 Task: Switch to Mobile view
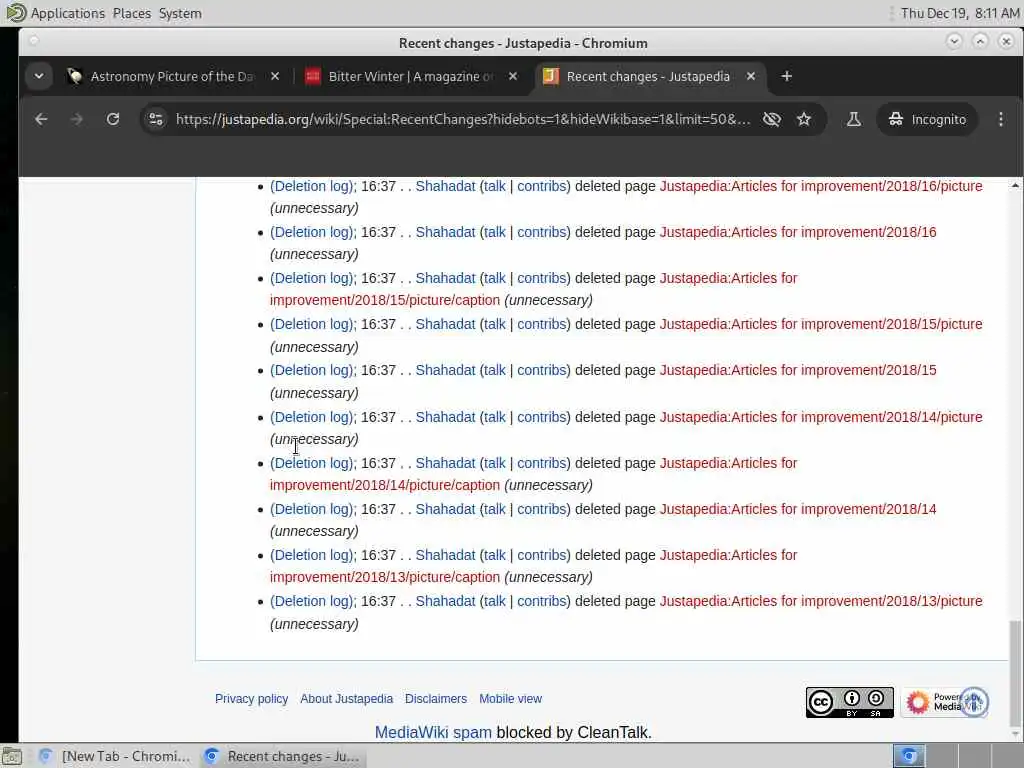coord(511,699)
